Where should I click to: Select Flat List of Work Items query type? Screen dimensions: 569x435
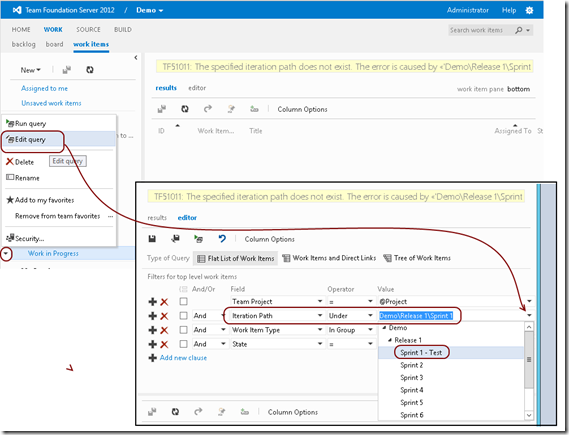click(236, 258)
